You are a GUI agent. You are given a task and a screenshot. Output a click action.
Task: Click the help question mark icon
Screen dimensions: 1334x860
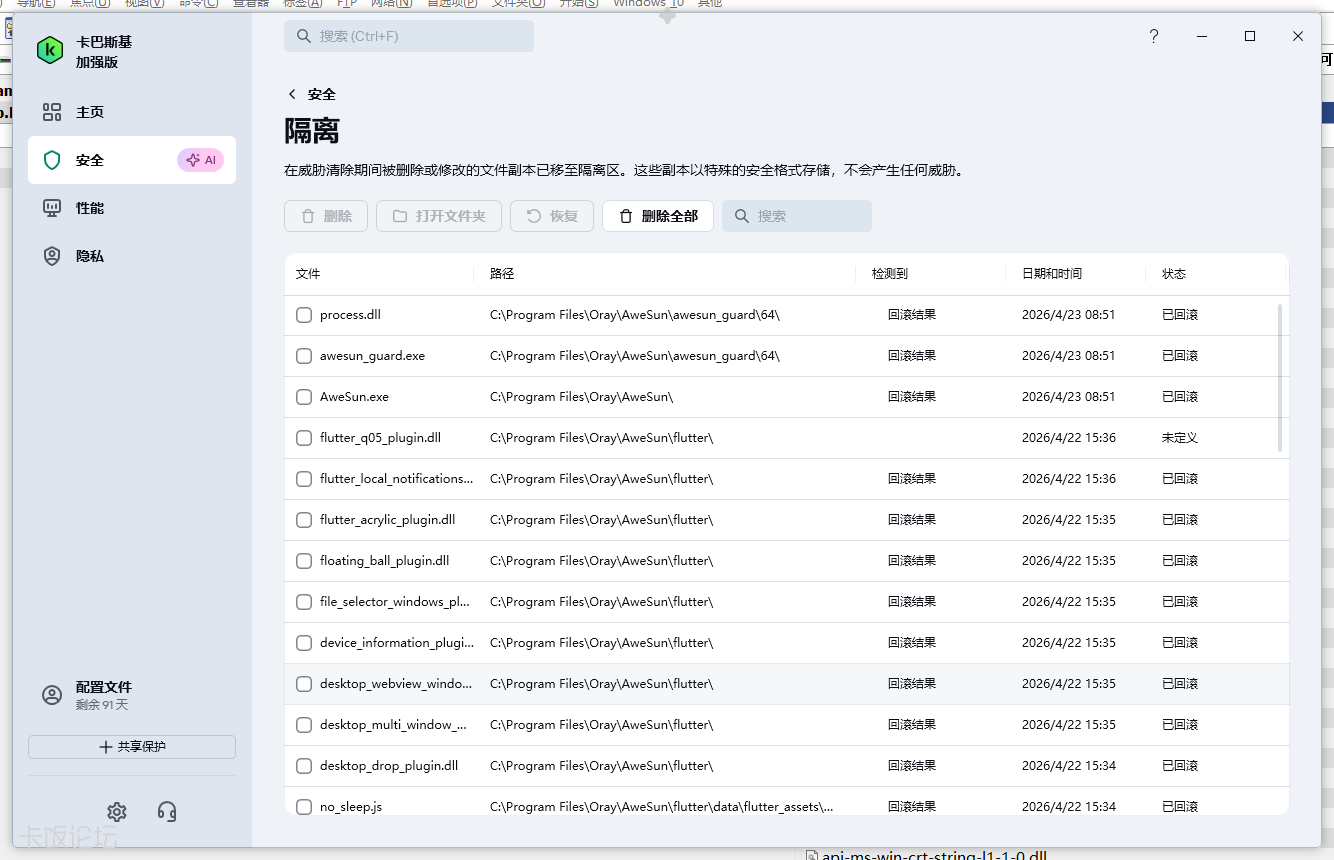tap(1153, 36)
